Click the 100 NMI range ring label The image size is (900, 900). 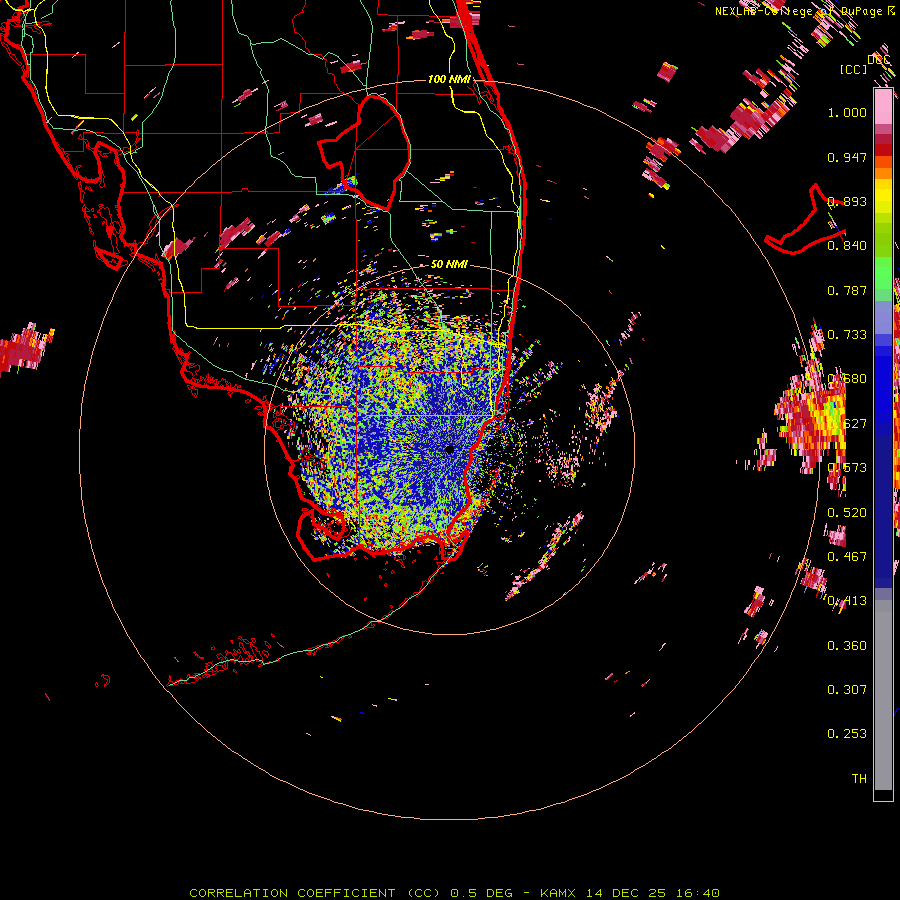[x=449, y=79]
